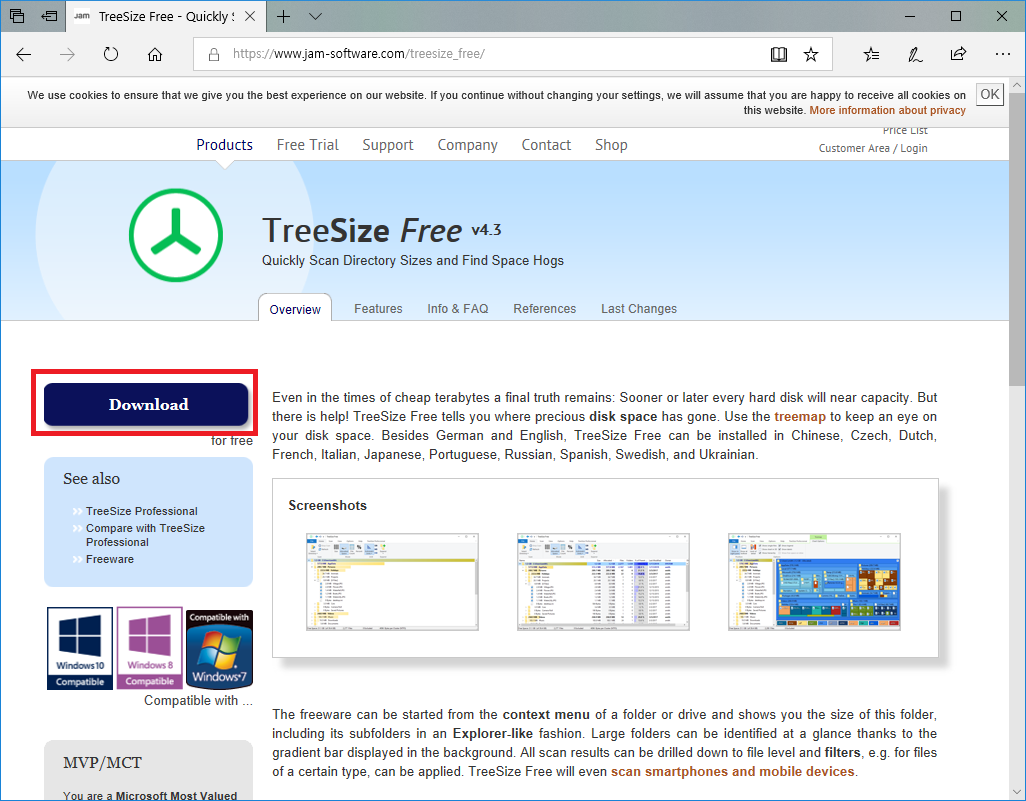This screenshot has width=1026, height=801.
Task: Open the Products menu
Action: point(224,145)
